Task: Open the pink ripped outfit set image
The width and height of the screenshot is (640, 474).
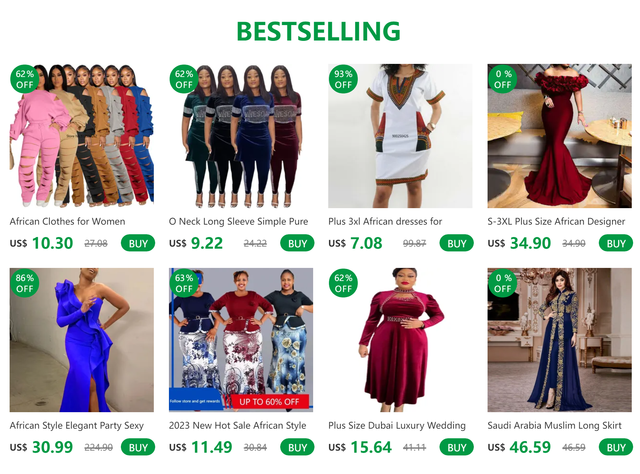Action: click(82, 136)
